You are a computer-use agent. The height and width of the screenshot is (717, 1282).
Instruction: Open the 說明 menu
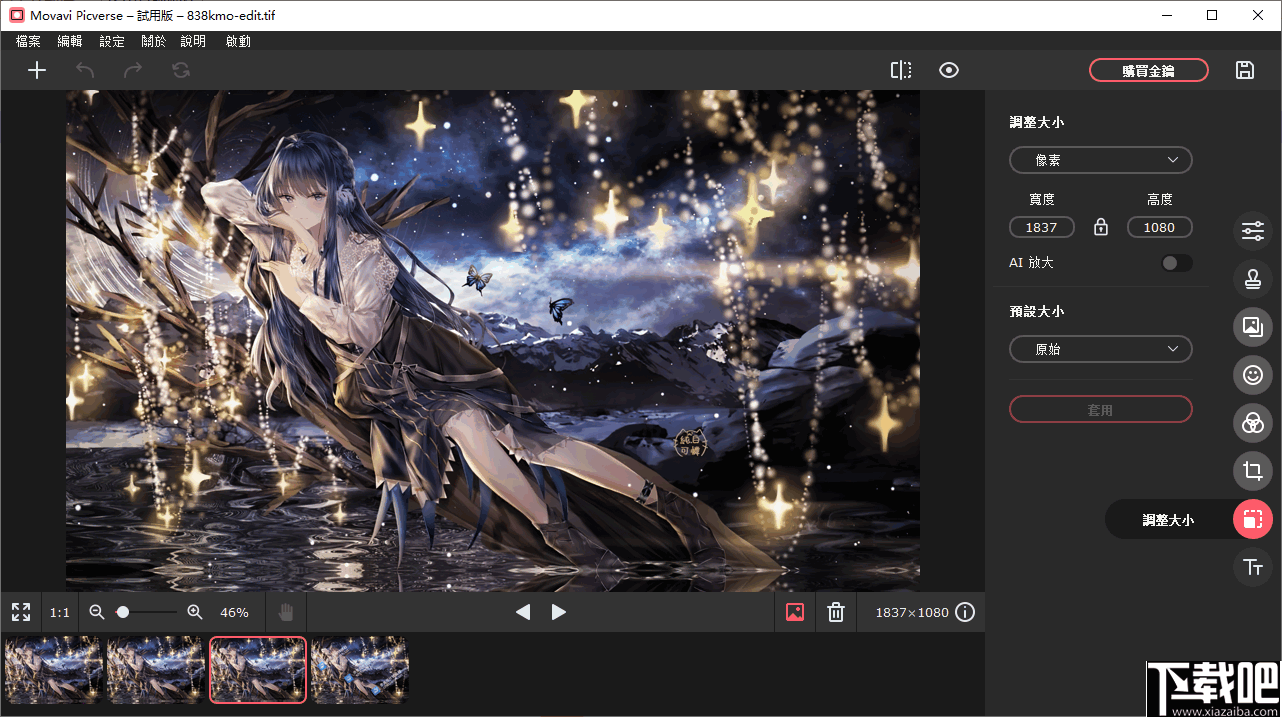coord(193,41)
